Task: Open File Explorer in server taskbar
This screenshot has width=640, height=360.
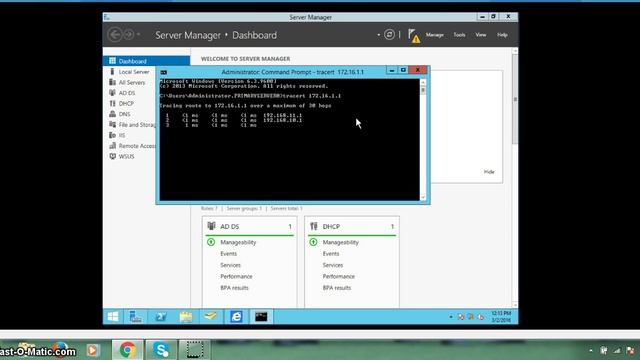Action: pyautogui.click(x=186, y=317)
